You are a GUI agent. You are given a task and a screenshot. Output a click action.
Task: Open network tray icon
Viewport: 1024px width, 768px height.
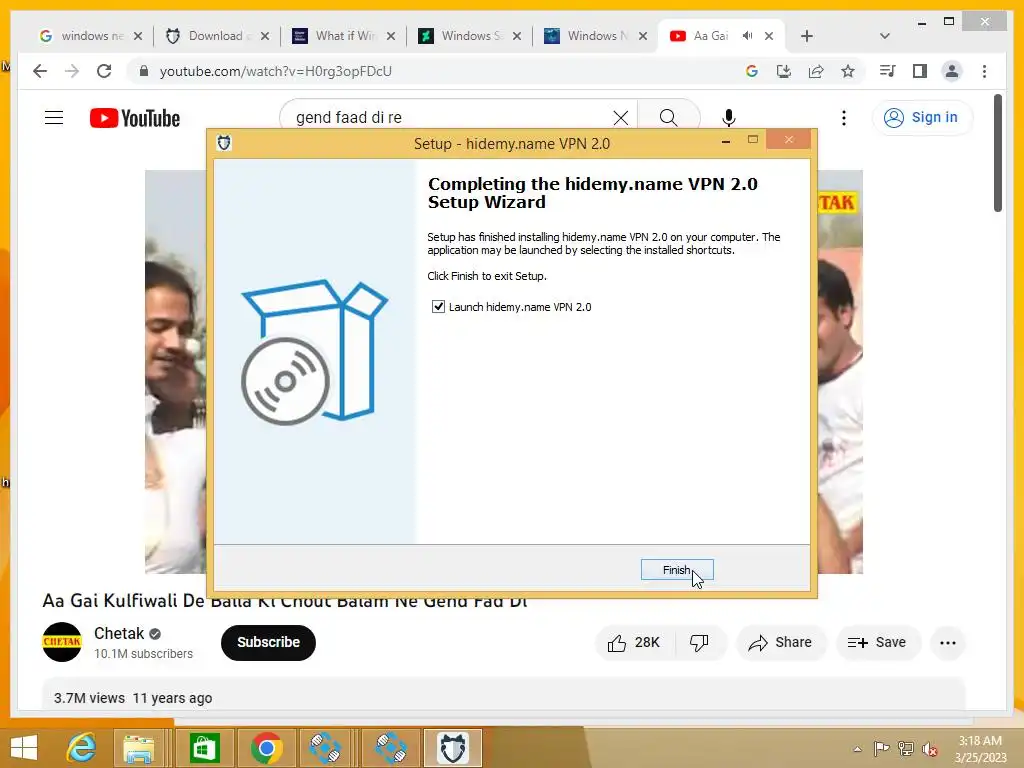[906, 749]
